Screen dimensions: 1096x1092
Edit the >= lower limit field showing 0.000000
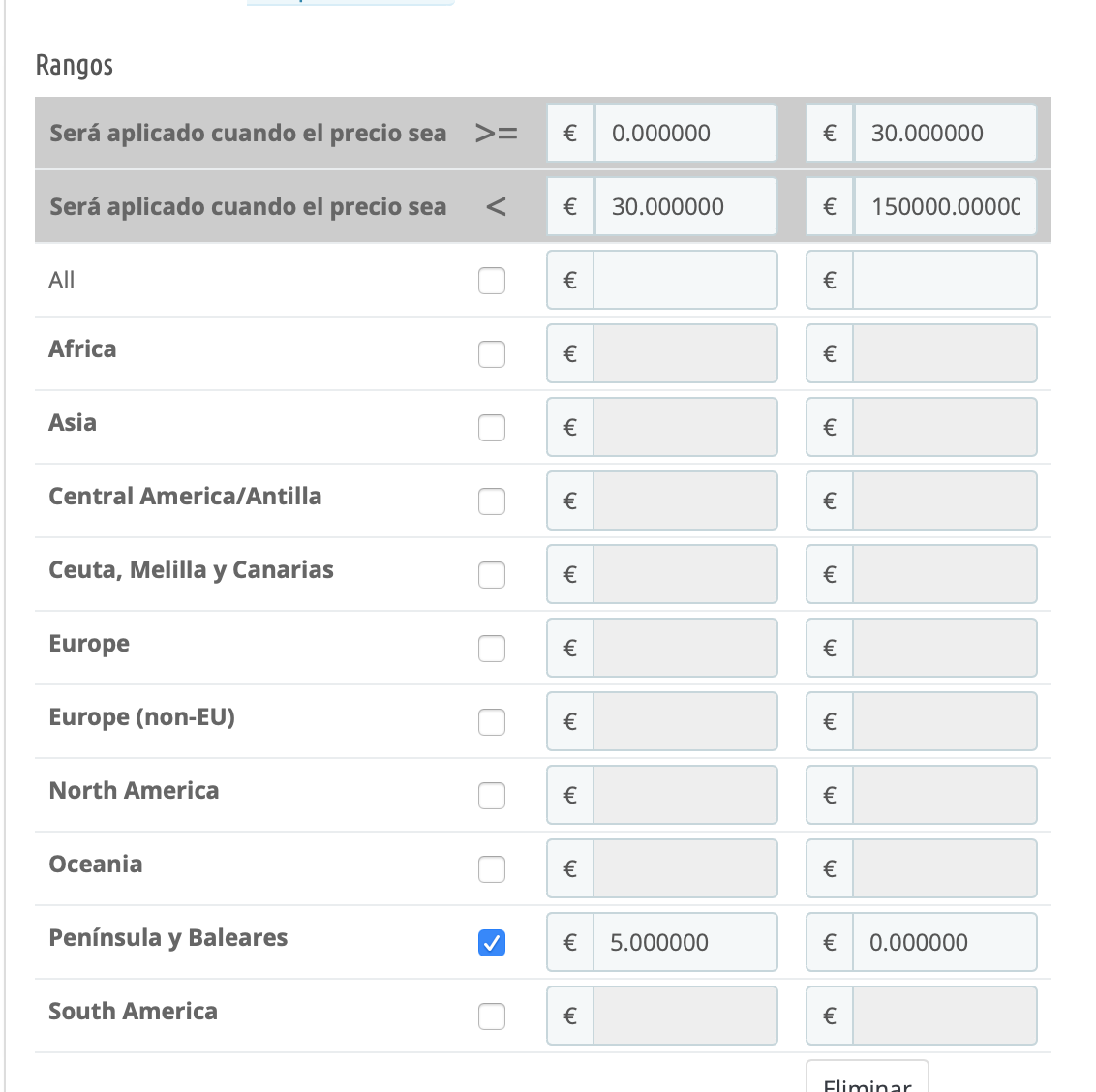pos(685,134)
